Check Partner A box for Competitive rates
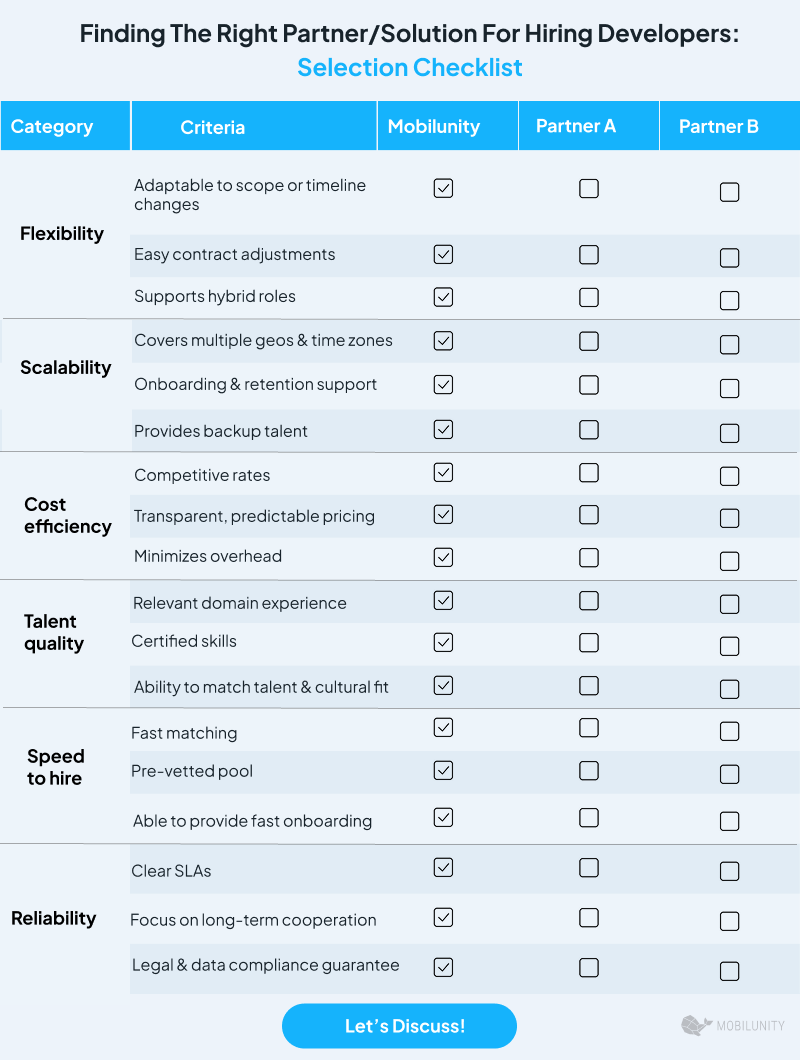 (589, 472)
